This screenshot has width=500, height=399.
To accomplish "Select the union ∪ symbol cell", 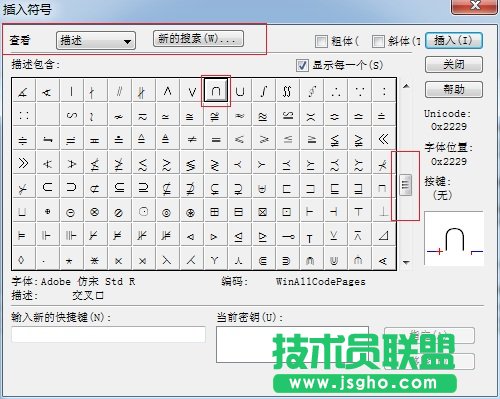I will [240, 90].
